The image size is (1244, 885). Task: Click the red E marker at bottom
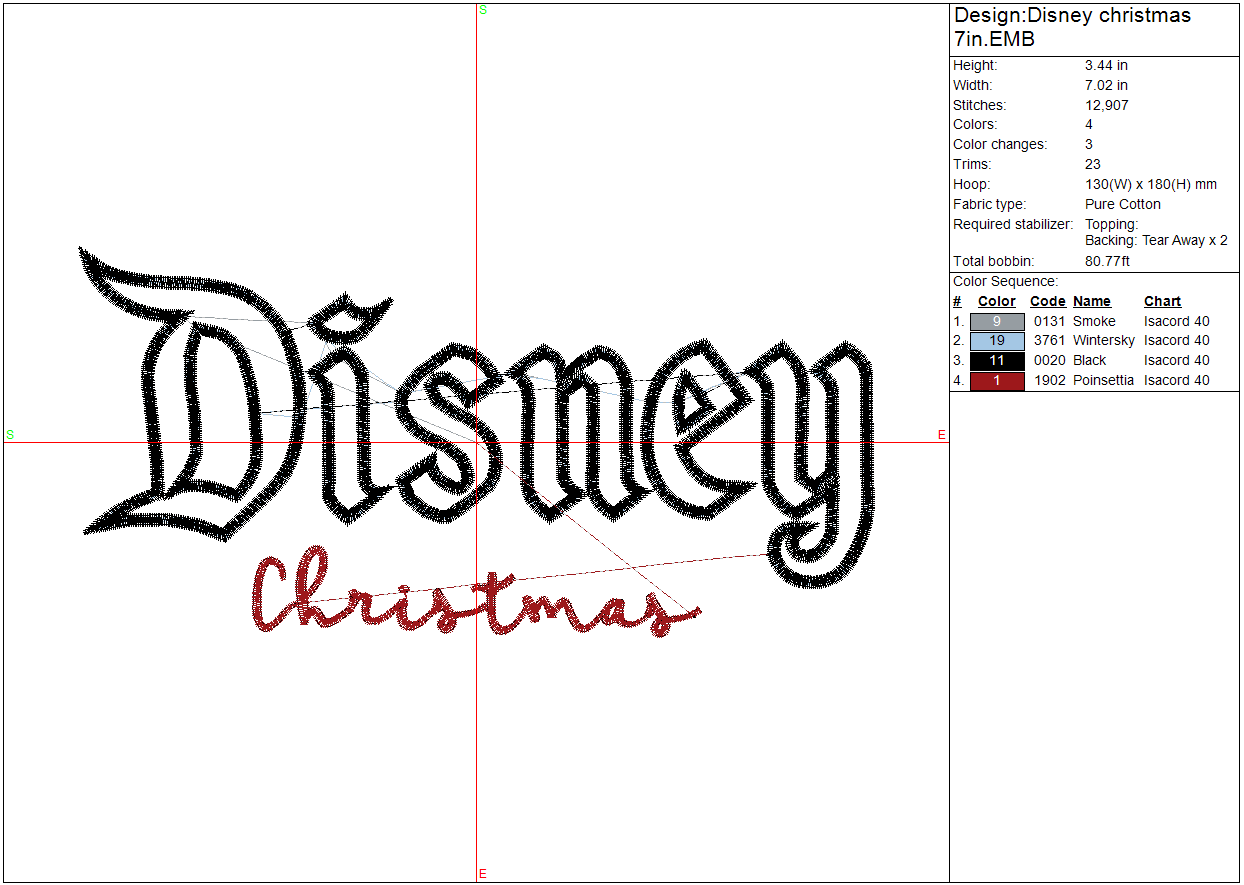tap(483, 874)
